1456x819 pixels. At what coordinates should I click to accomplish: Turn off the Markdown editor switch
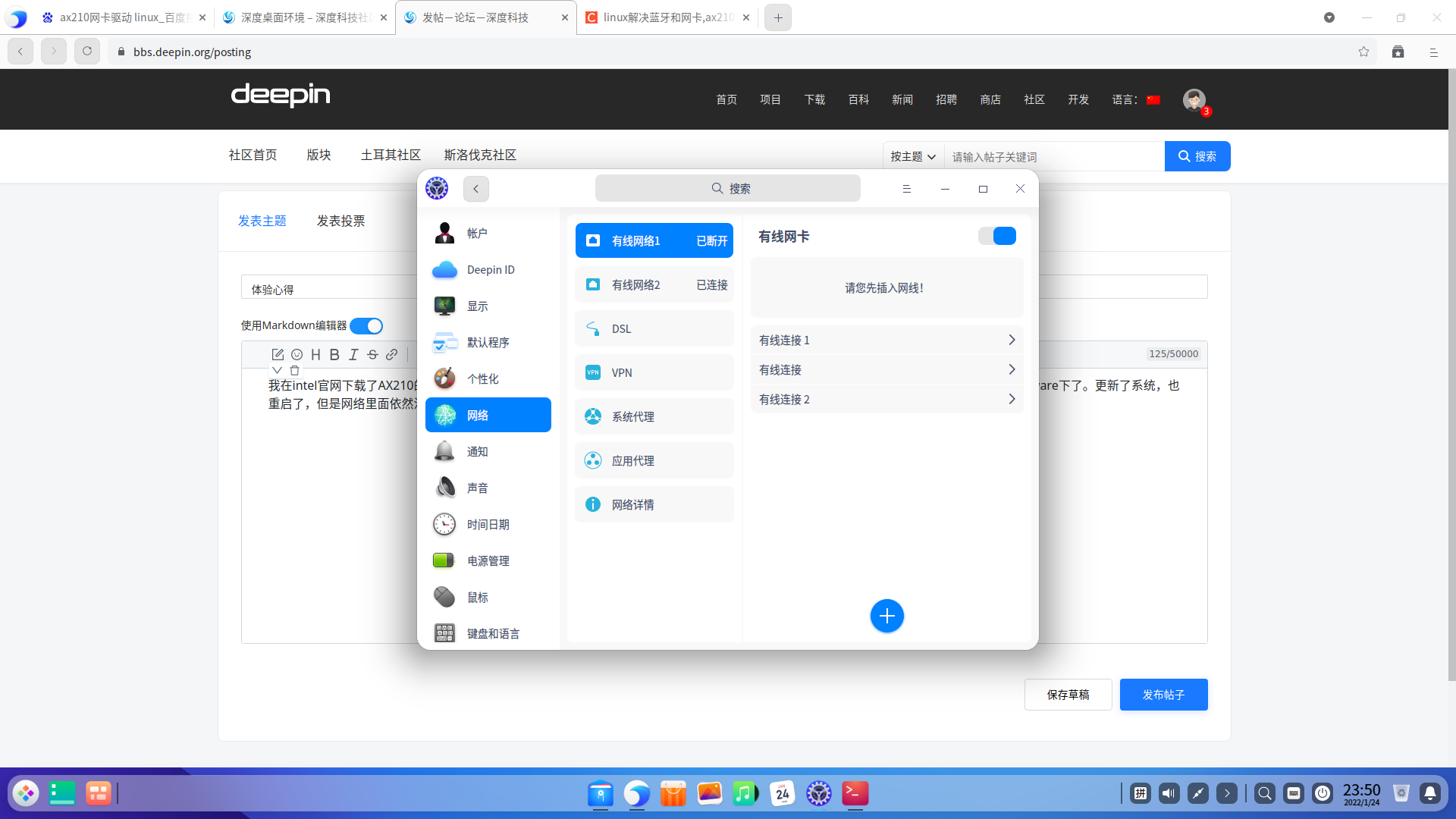tap(366, 325)
